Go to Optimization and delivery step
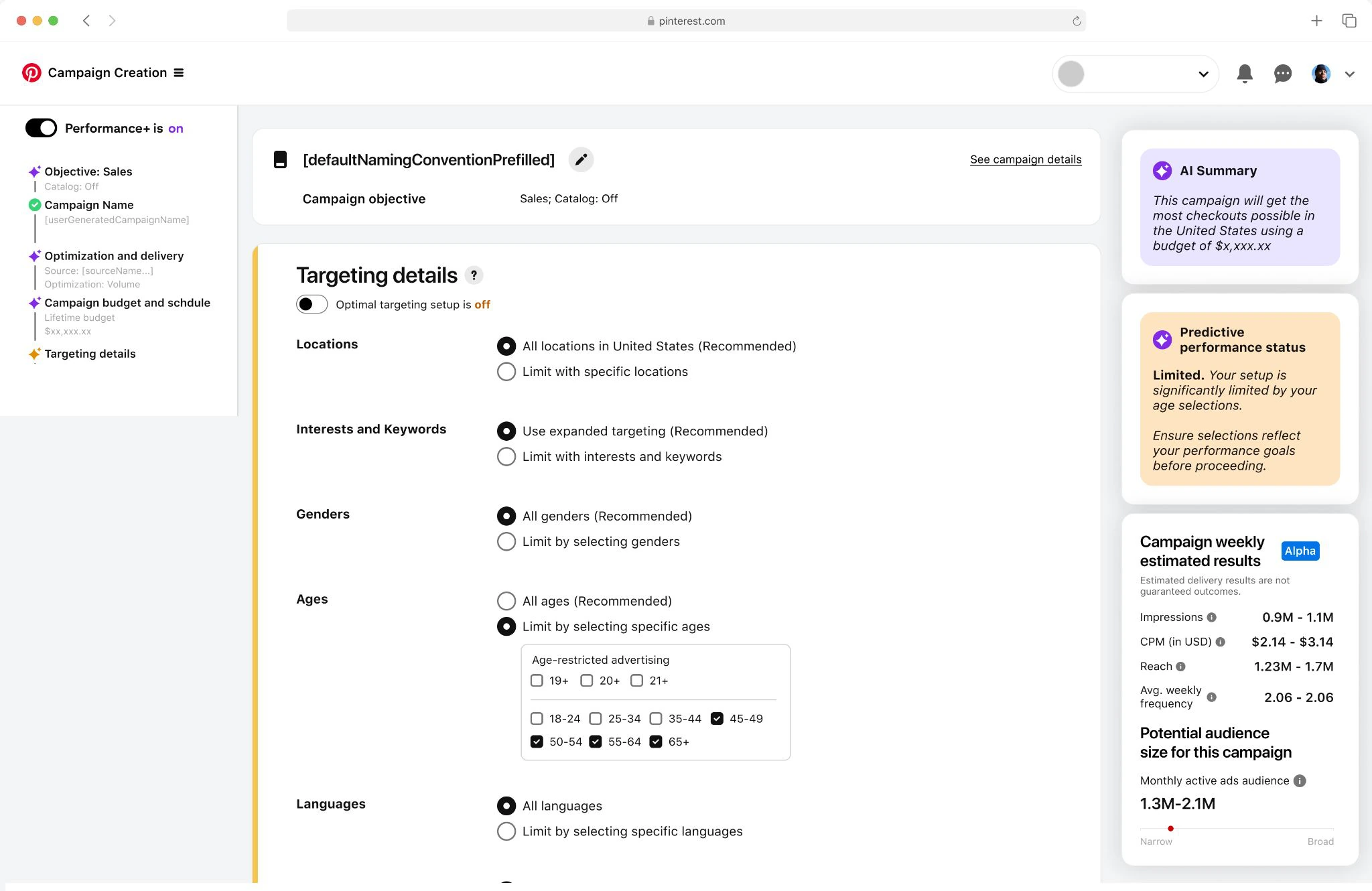 [114, 256]
